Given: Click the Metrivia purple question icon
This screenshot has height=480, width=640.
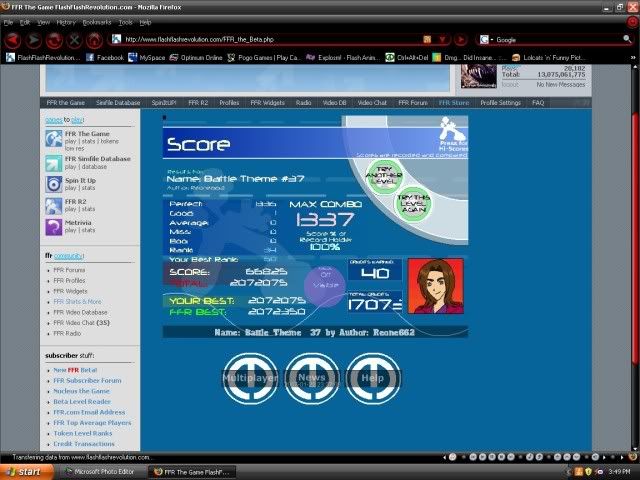Looking at the screenshot, I should click(53, 227).
